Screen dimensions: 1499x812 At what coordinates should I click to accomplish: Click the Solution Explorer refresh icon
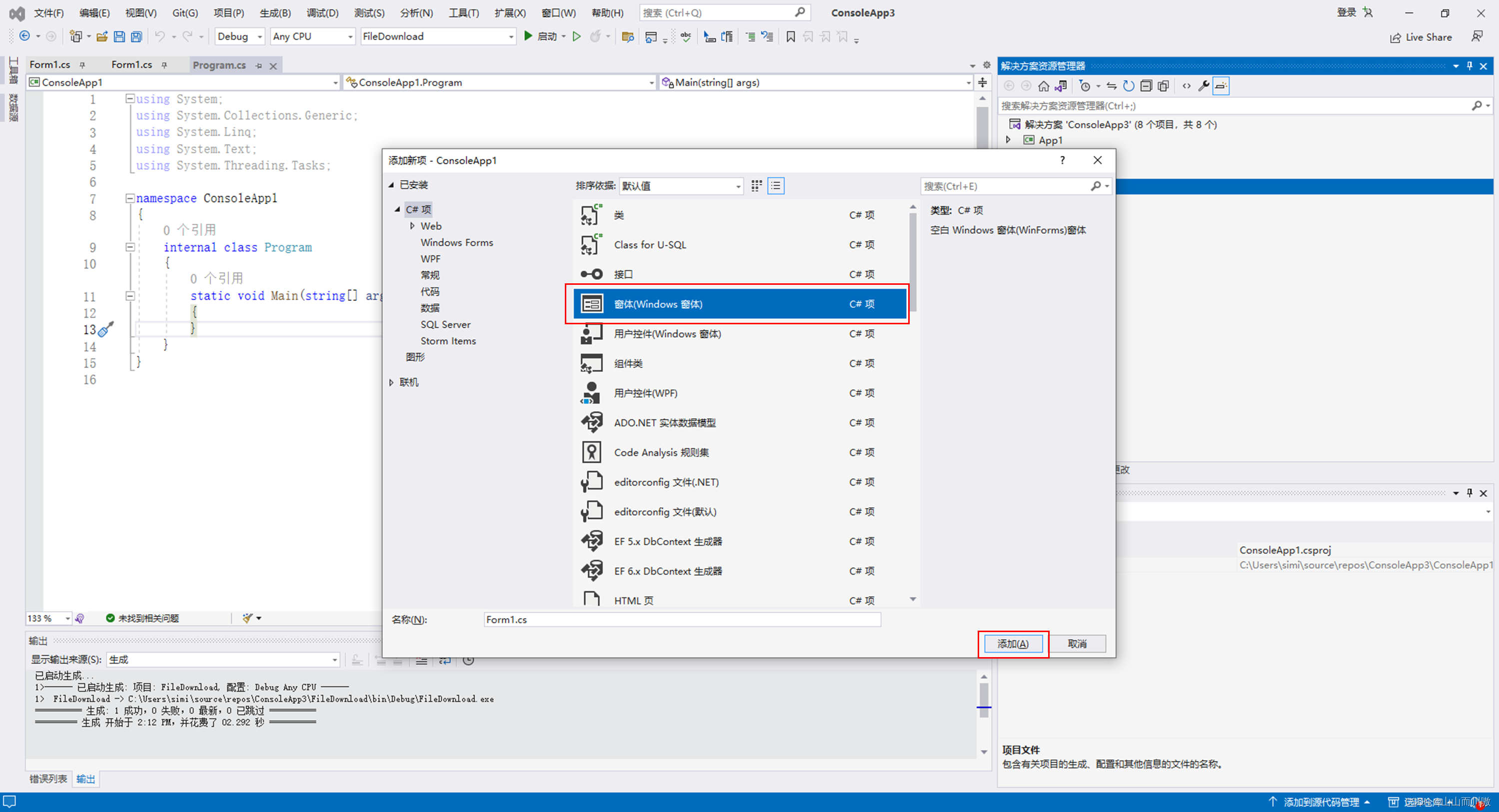point(1128,86)
